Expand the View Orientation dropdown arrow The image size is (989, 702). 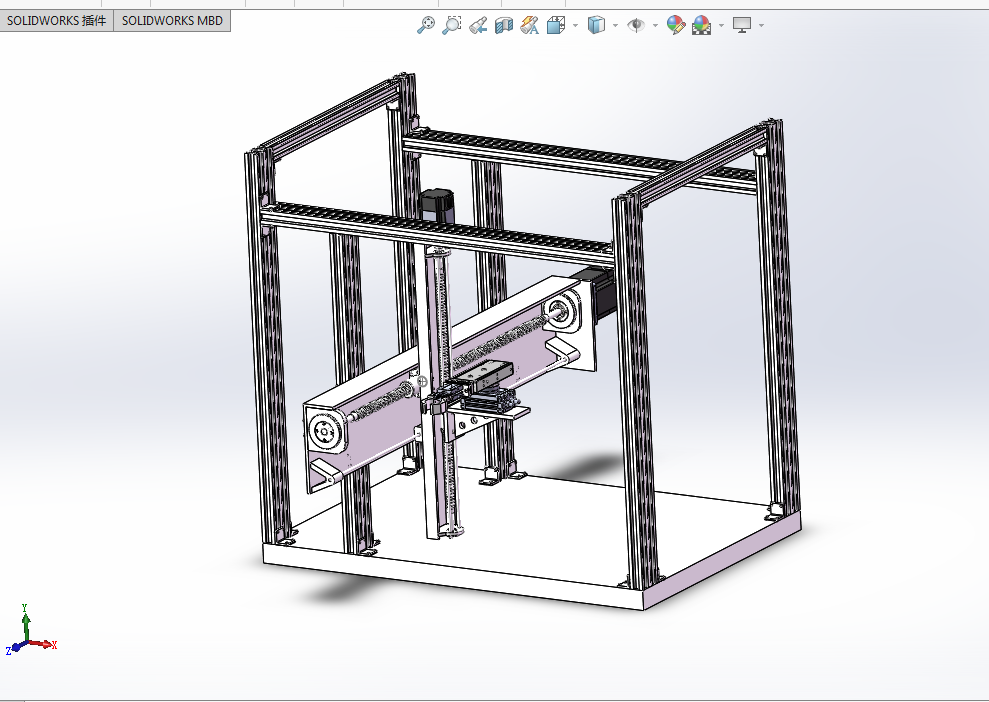pyautogui.click(x=575, y=26)
